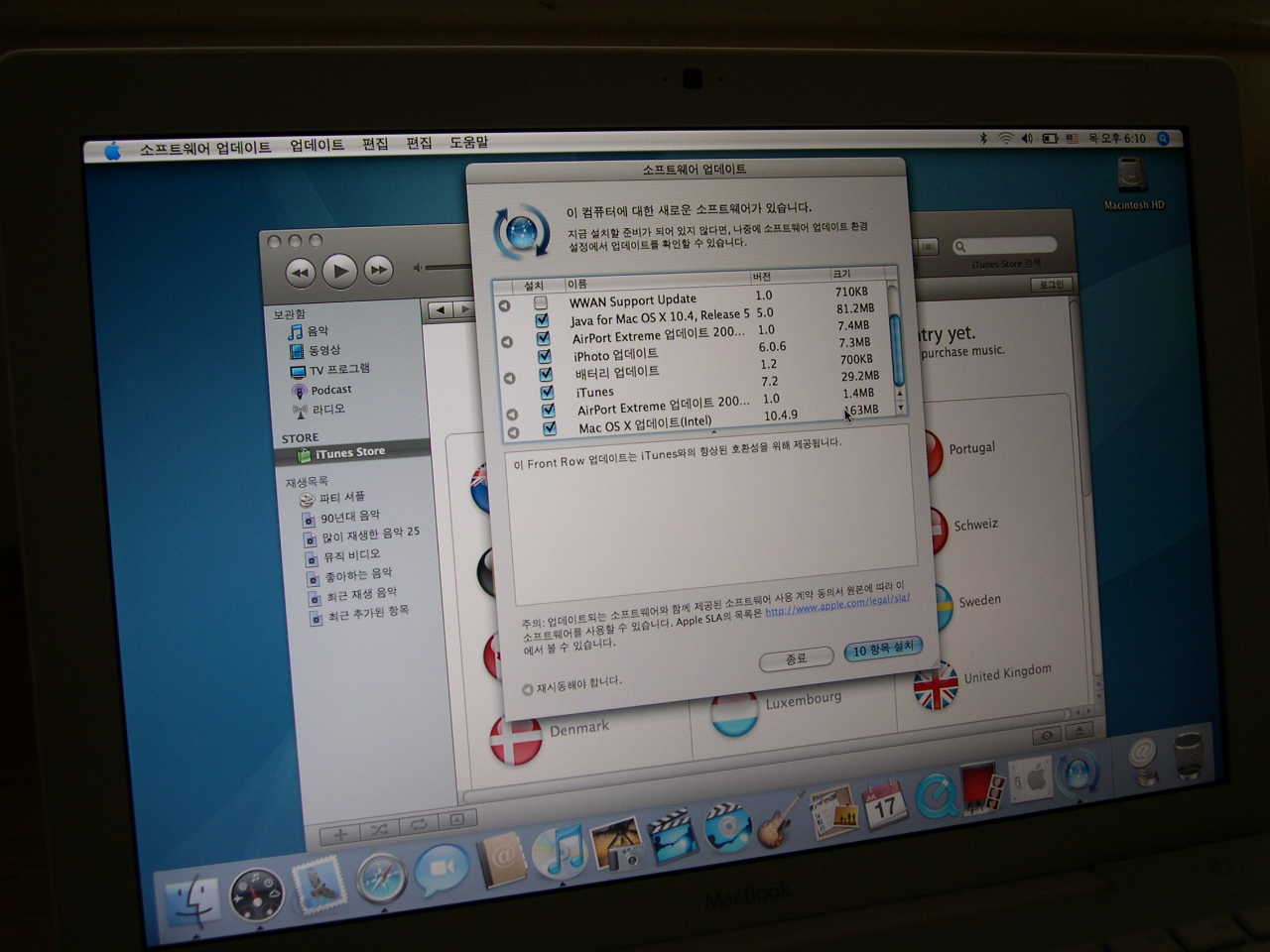Open the 도움말 menu

[x=468, y=142]
